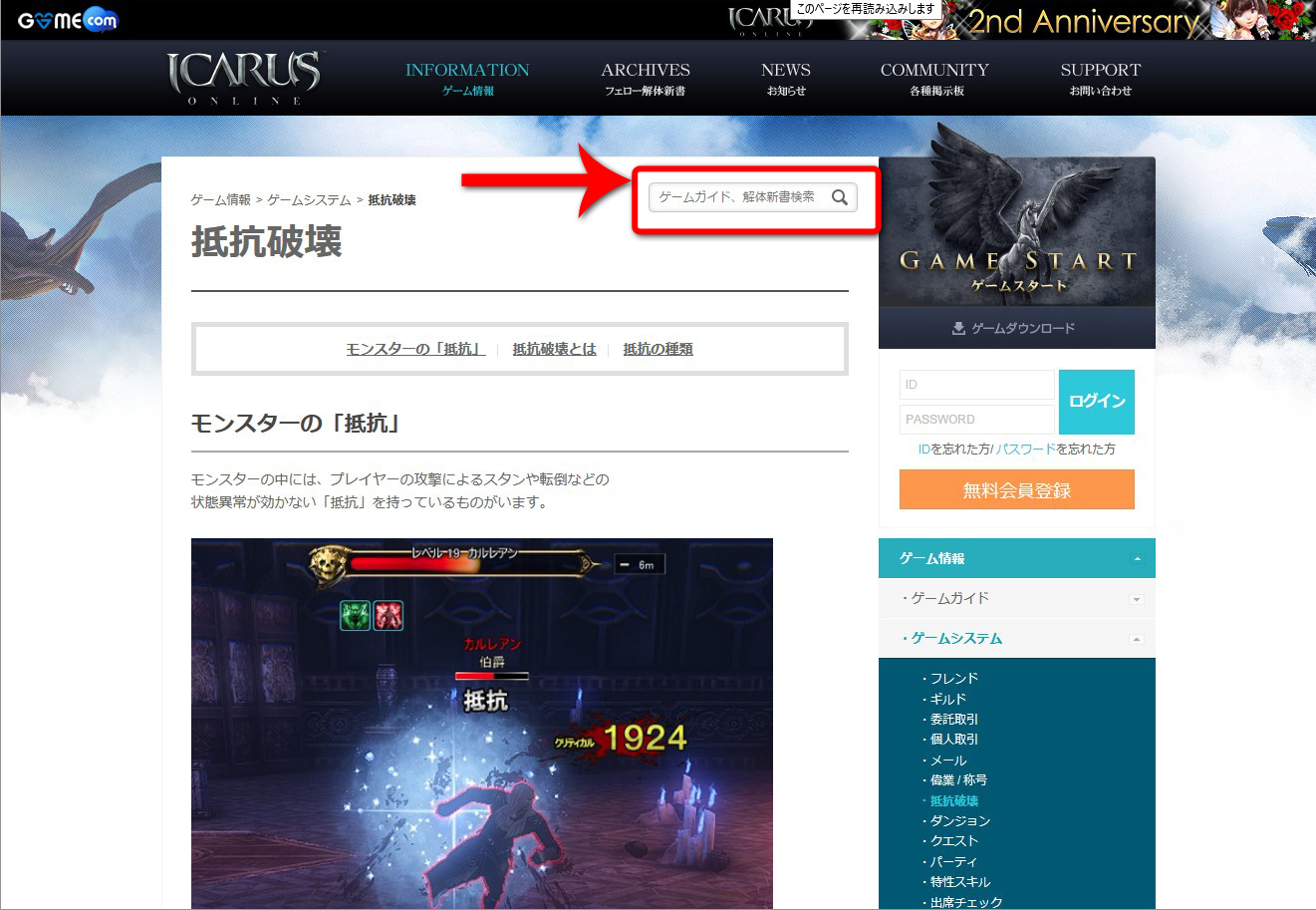The width and height of the screenshot is (1316, 910).
Task: Open フレンド in sidebar
Action: coord(954,679)
